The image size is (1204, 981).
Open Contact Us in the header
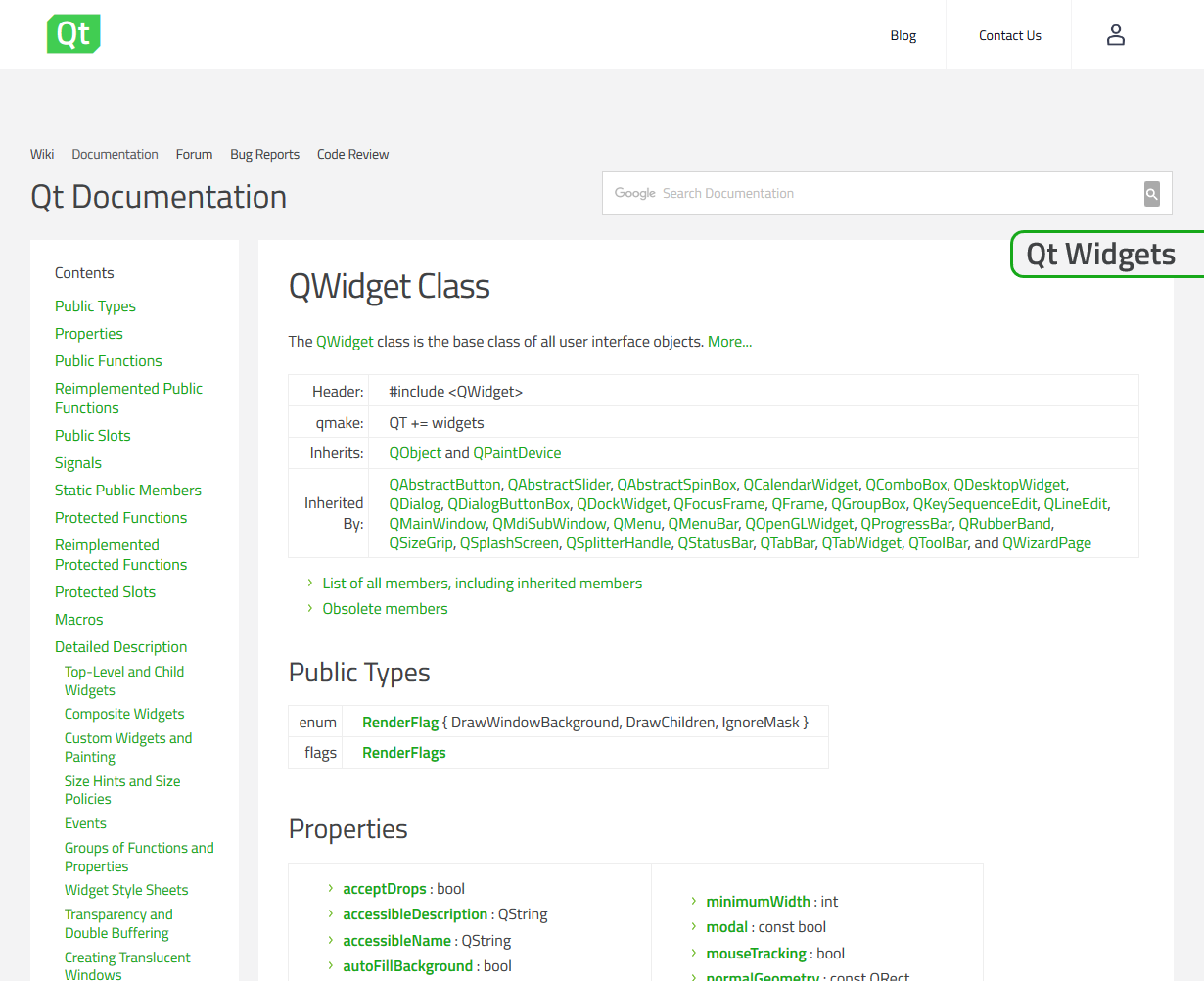1009,35
